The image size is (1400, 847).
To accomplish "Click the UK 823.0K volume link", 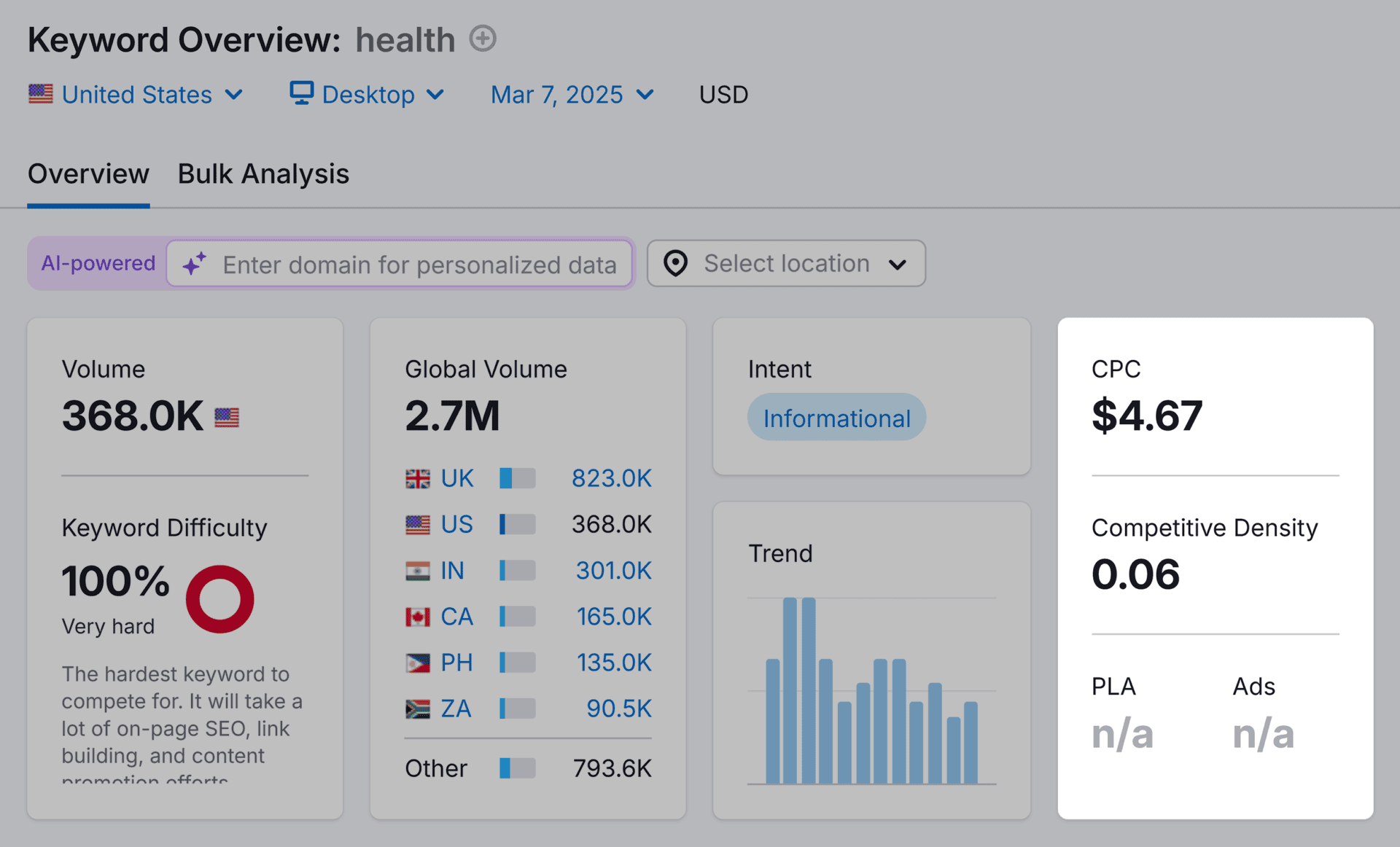I will (x=611, y=478).
